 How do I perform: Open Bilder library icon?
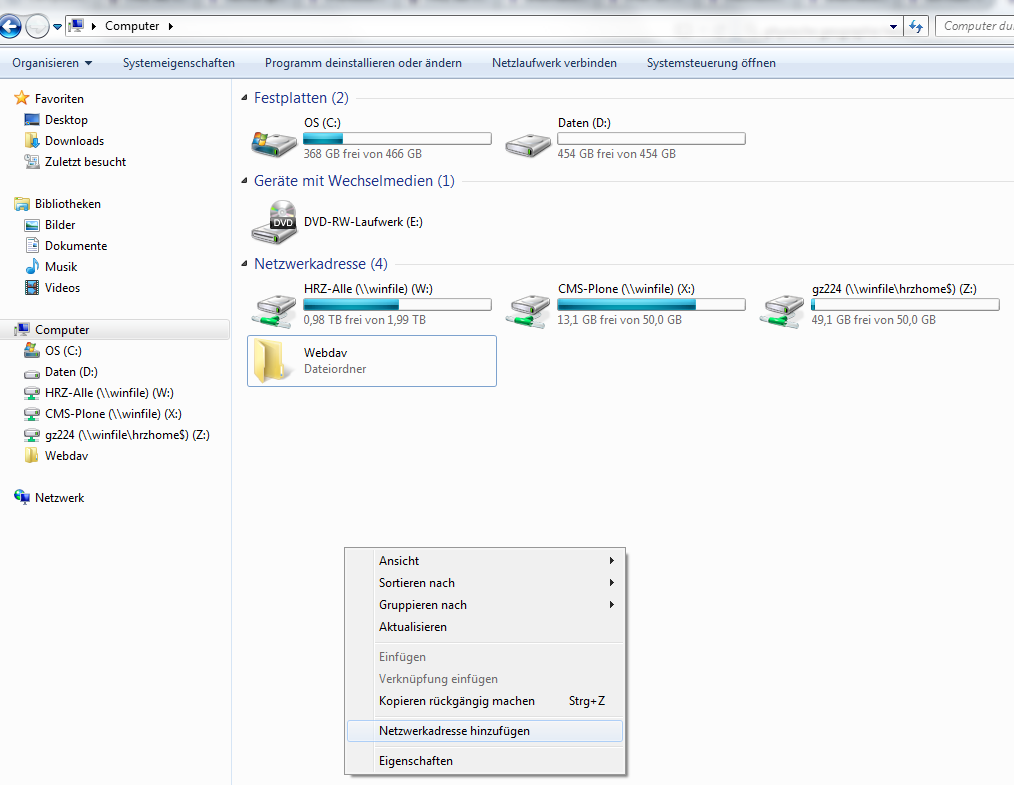(32, 225)
